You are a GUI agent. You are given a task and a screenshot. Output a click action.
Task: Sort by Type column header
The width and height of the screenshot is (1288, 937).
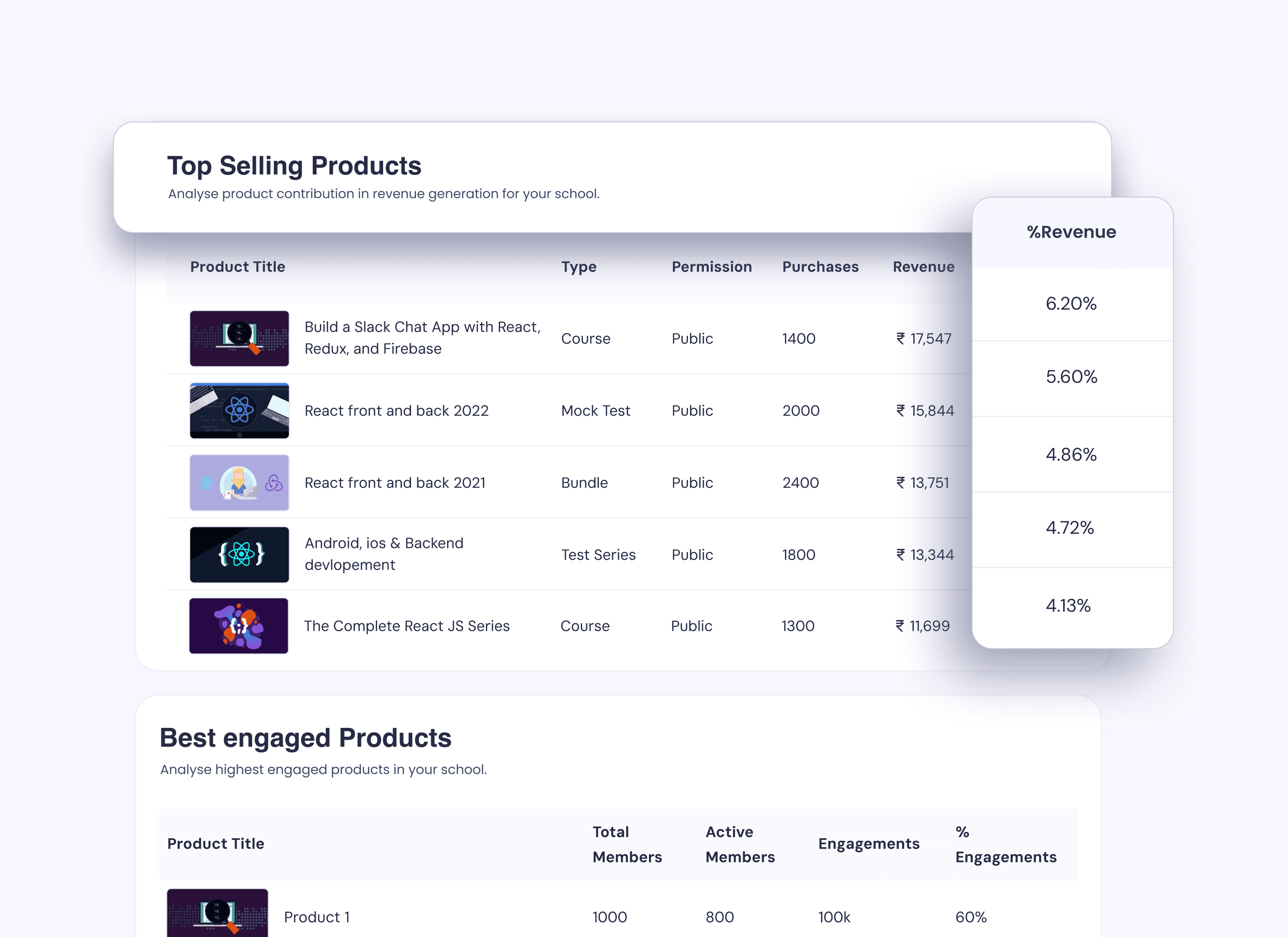pos(579,267)
